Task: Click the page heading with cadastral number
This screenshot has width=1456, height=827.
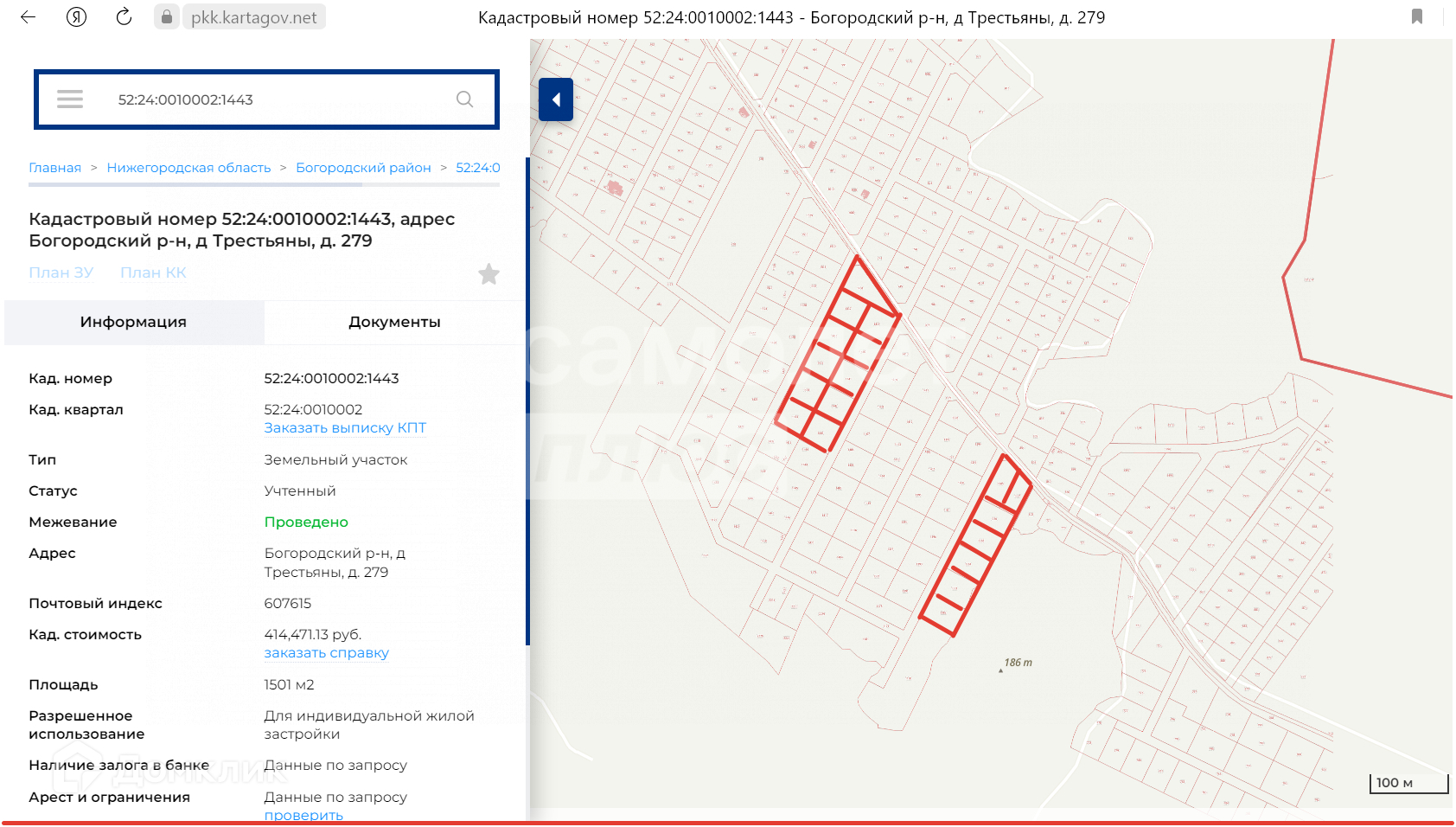Action: point(242,230)
